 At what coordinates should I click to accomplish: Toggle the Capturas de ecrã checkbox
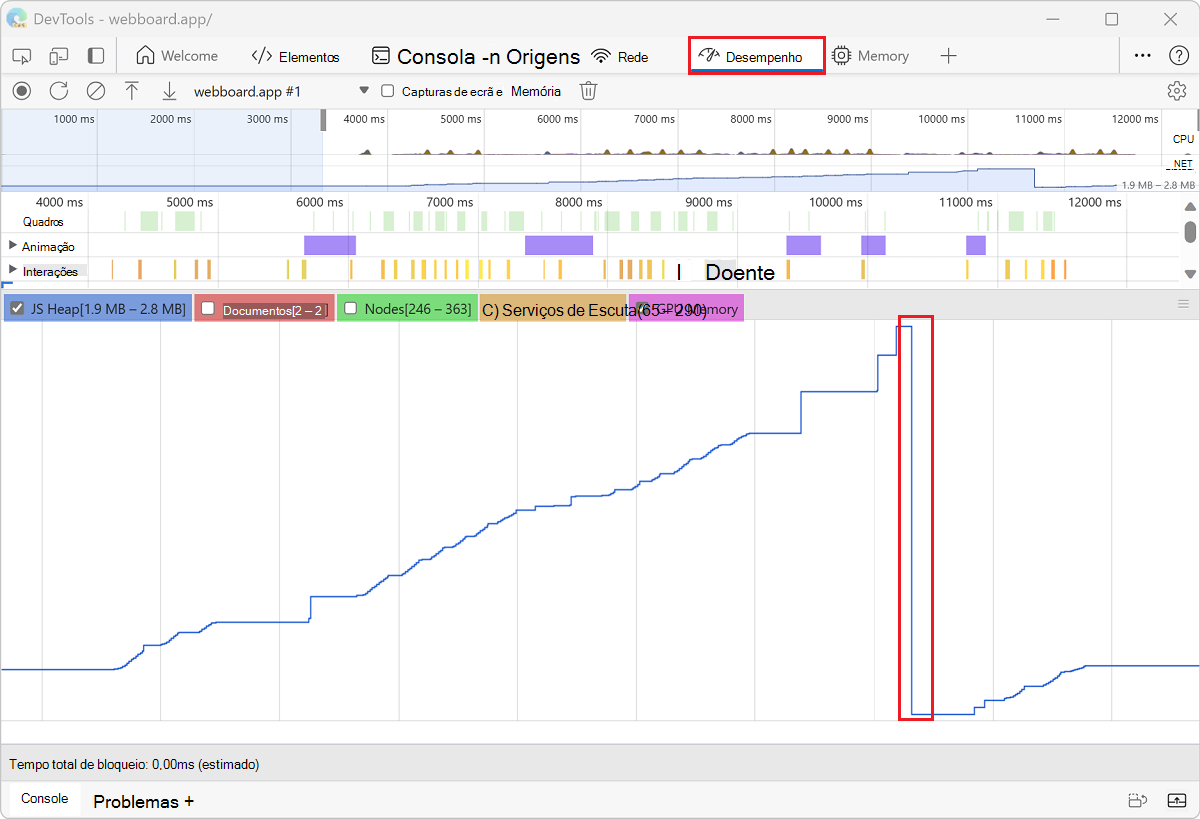388,91
